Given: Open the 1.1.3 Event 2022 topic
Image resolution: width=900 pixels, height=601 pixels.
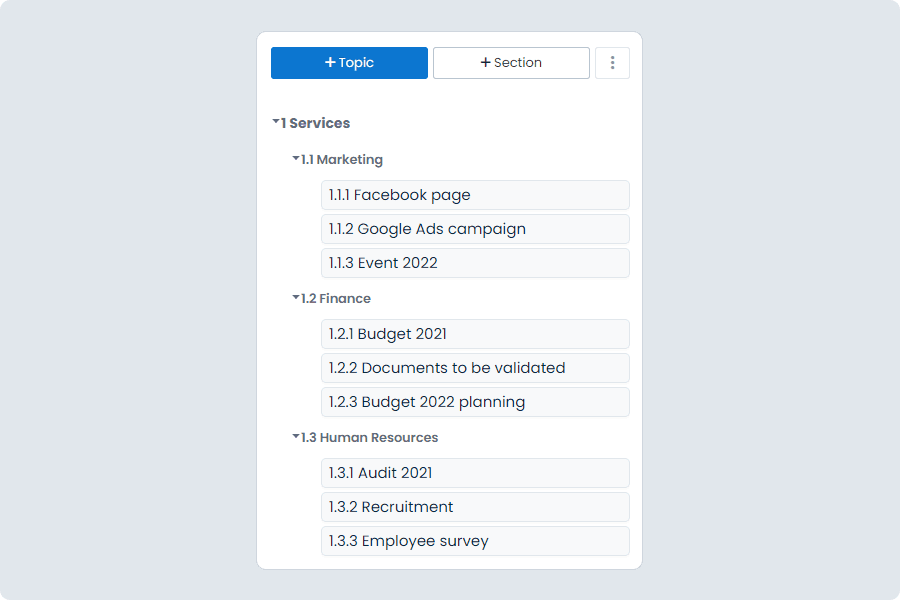Looking at the screenshot, I should [x=475, y=263].
